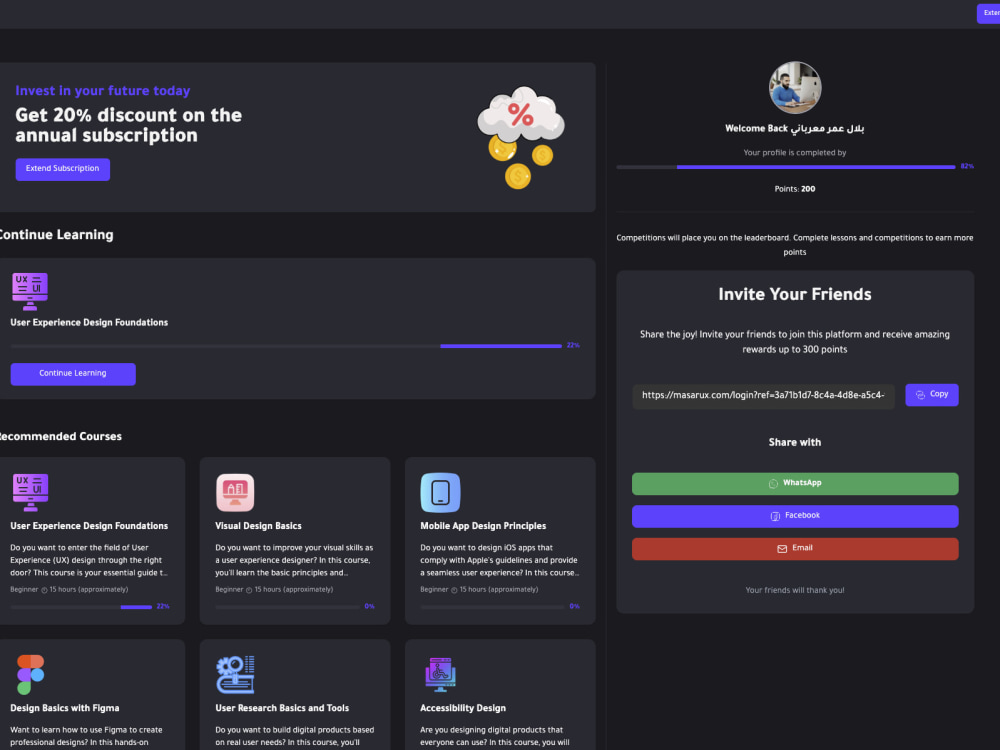Click the clock icon in Visual Design Basics card
This screenshot has height=750, width=1000.
pos(249,590)
